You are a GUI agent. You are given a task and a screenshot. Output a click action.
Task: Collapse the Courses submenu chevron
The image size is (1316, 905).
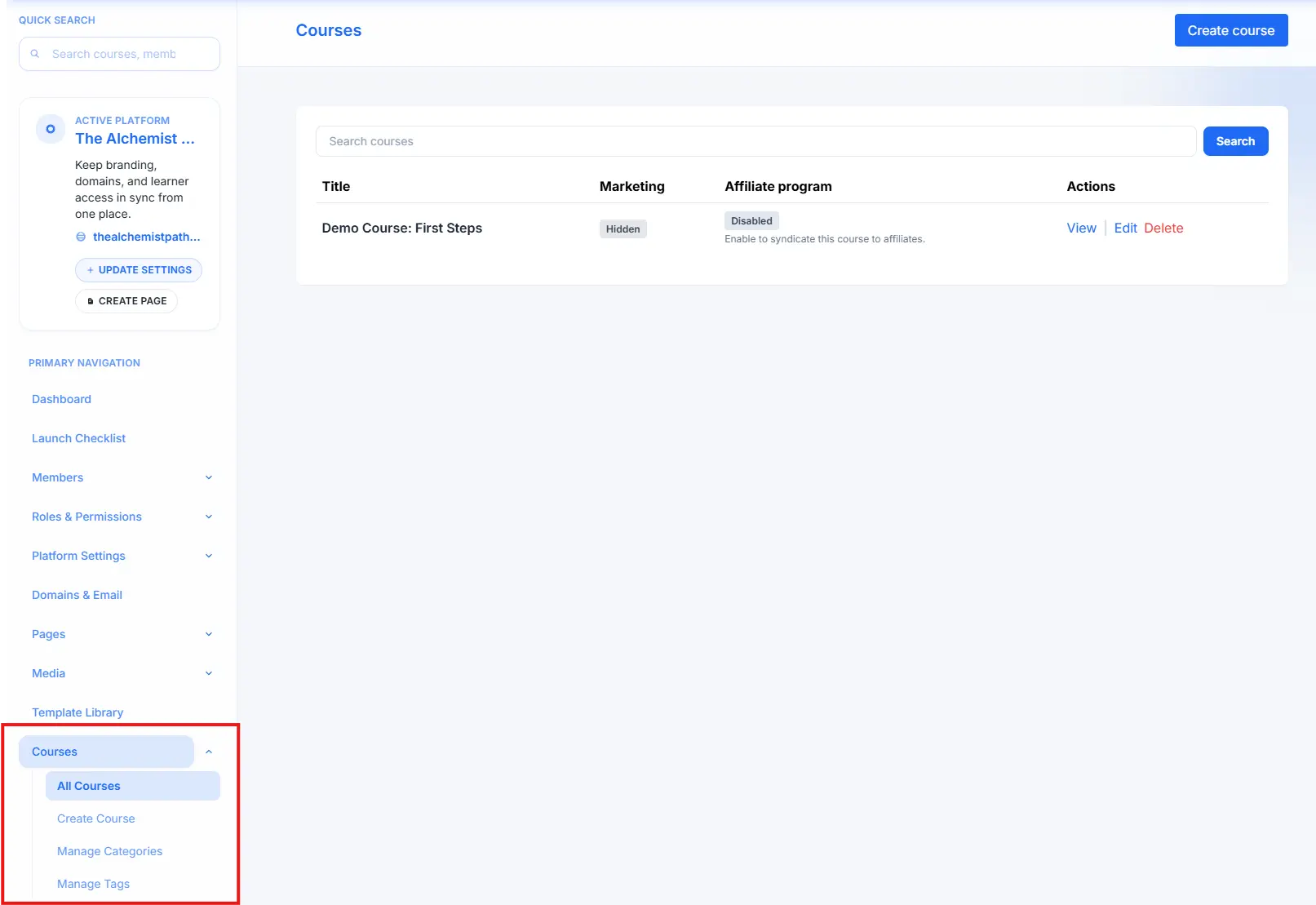pyautogui.click(x=209, y=752)
